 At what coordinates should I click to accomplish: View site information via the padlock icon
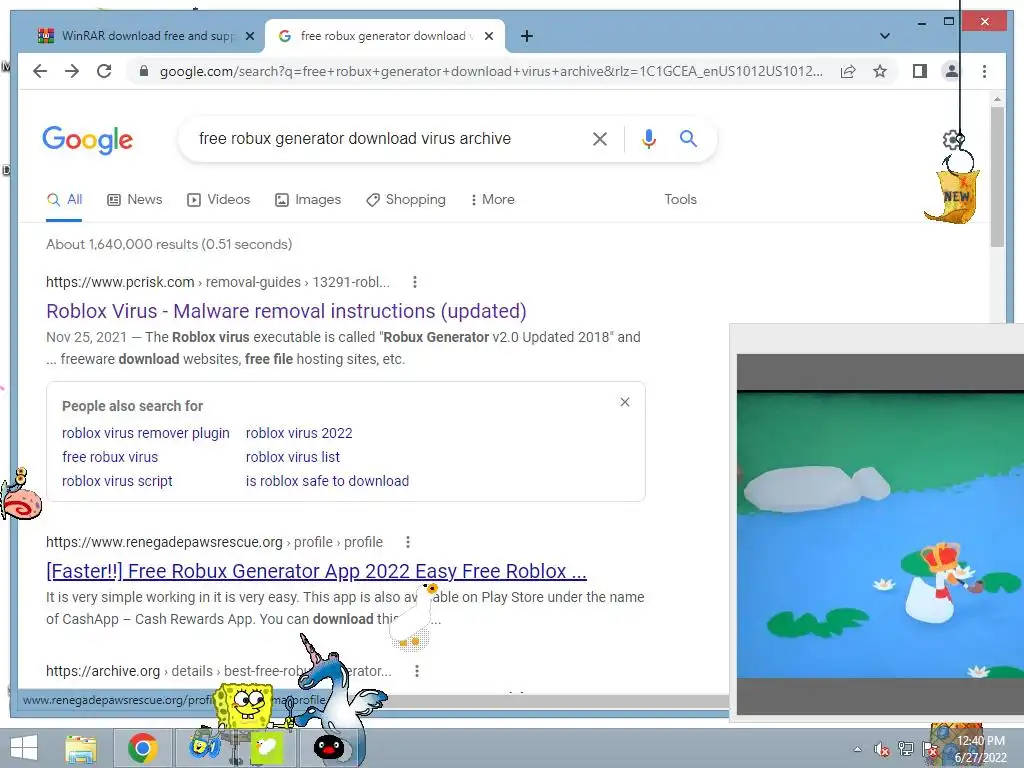point(144,71)
